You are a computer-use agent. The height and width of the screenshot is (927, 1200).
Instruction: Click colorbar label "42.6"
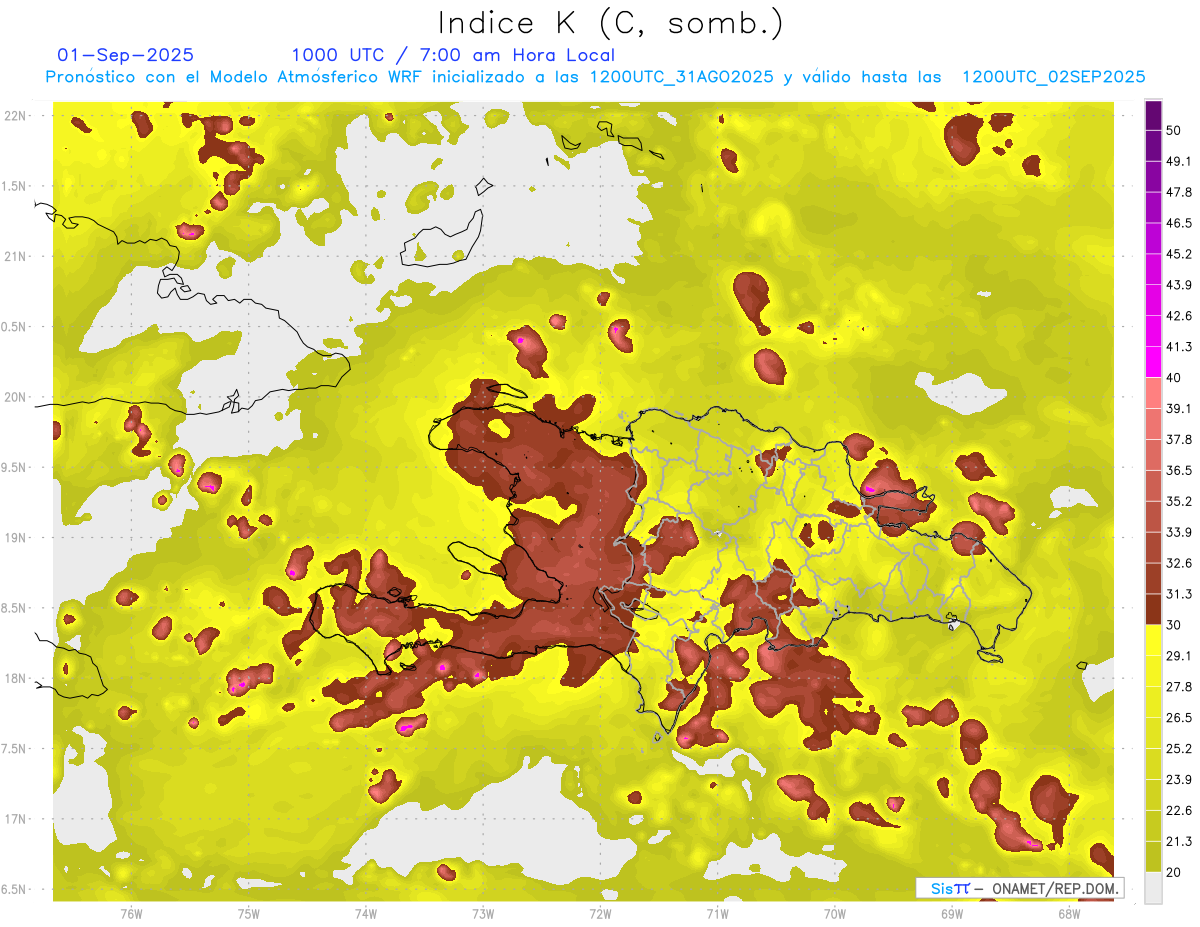(1178, 316)
